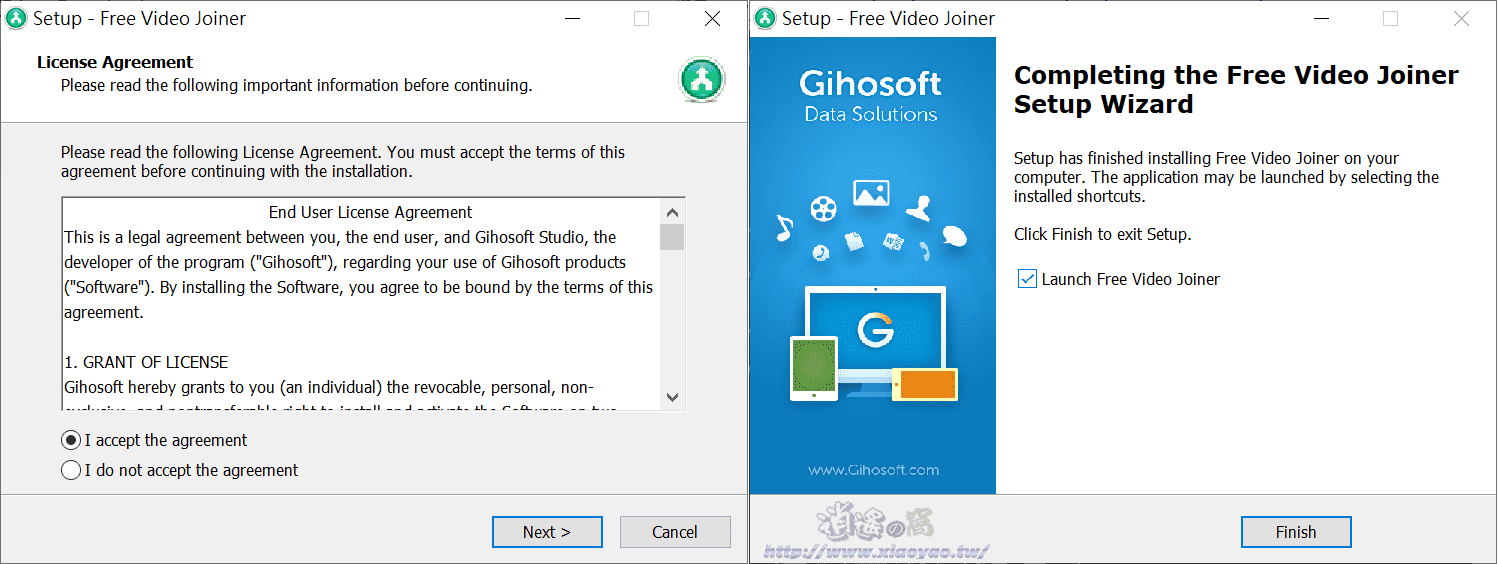Close the right completing Setup wizard window

[x=1461, y=18]
